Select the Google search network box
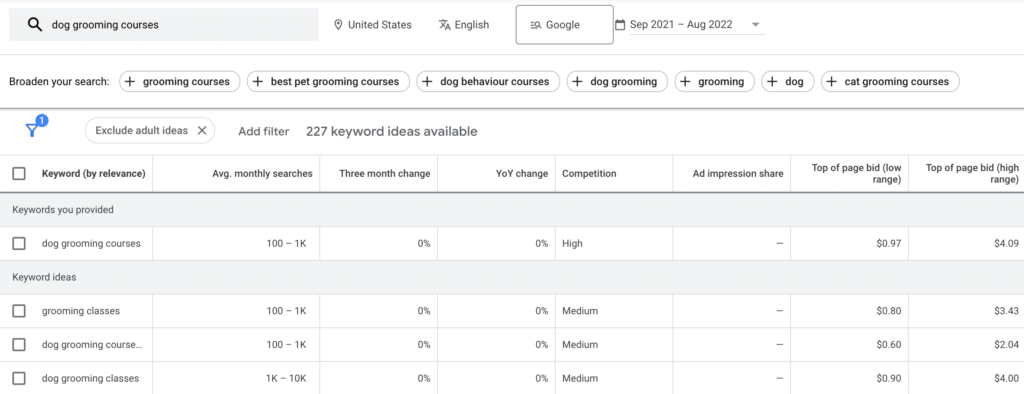Image resolution: width=1024 pixels, height=394 pixels. (x=564, y=25)
